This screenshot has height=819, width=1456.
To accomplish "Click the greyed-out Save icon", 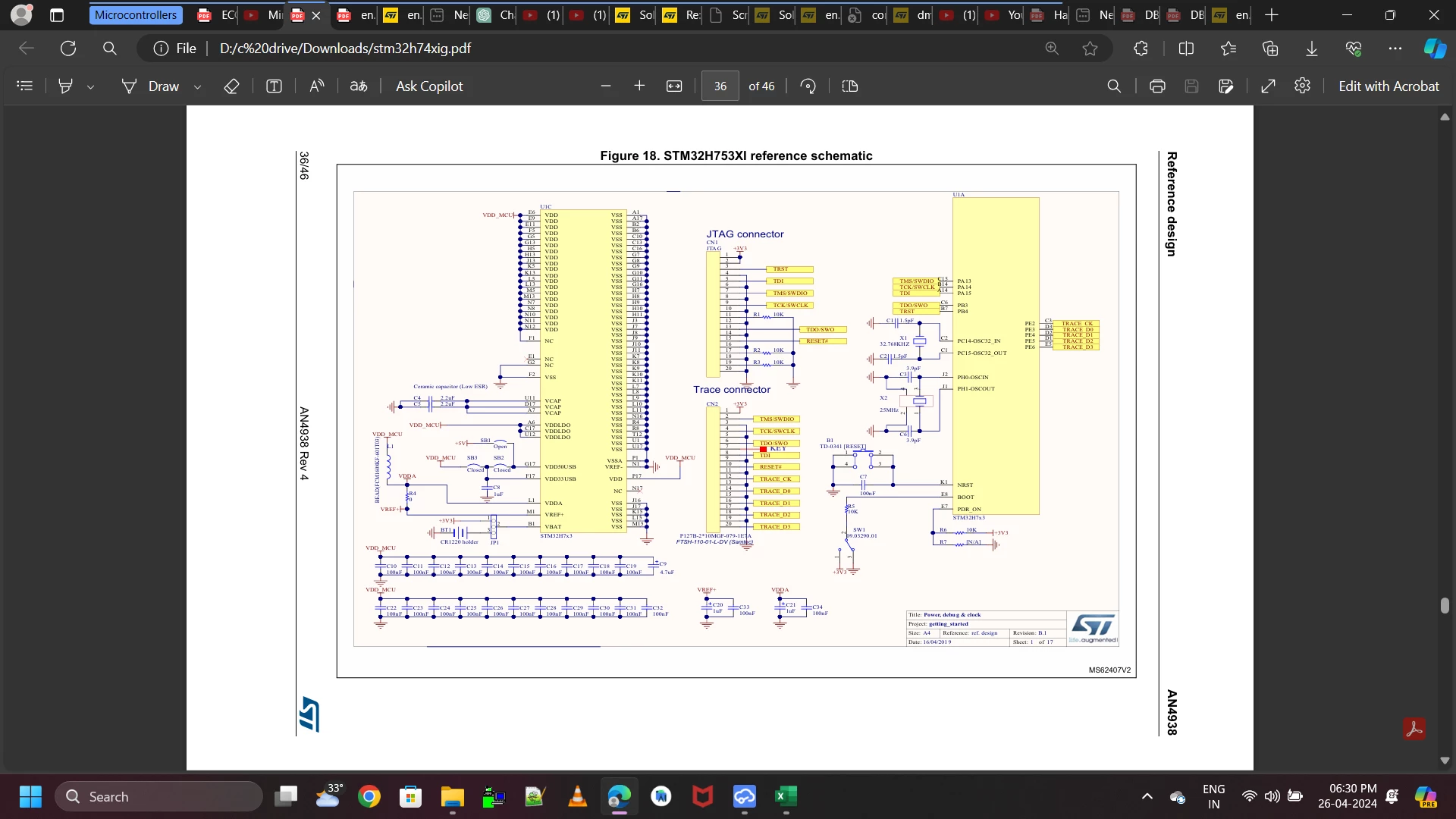I will click(x=1191, y=86).
